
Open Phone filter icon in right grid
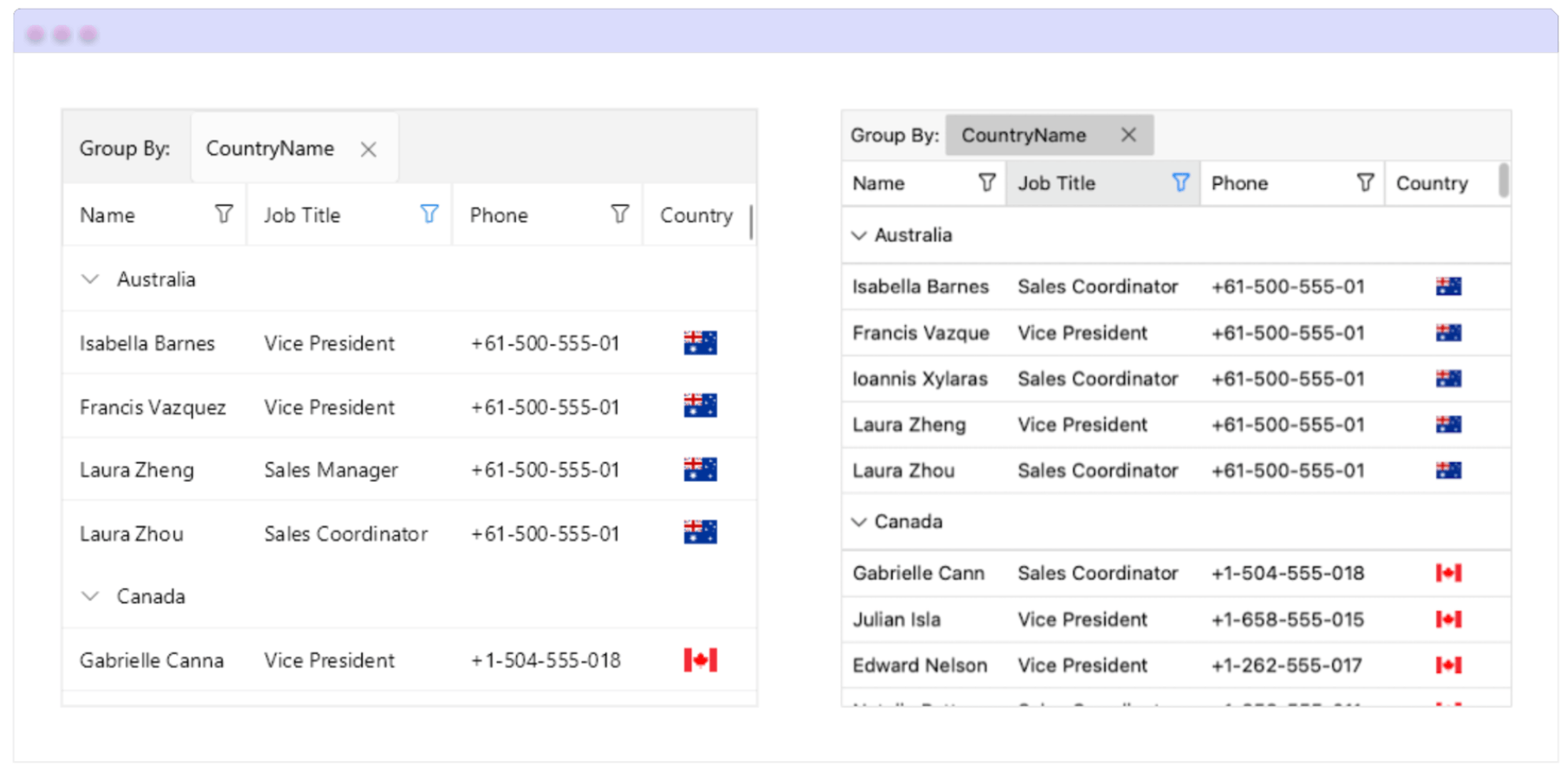point(1365,182)
